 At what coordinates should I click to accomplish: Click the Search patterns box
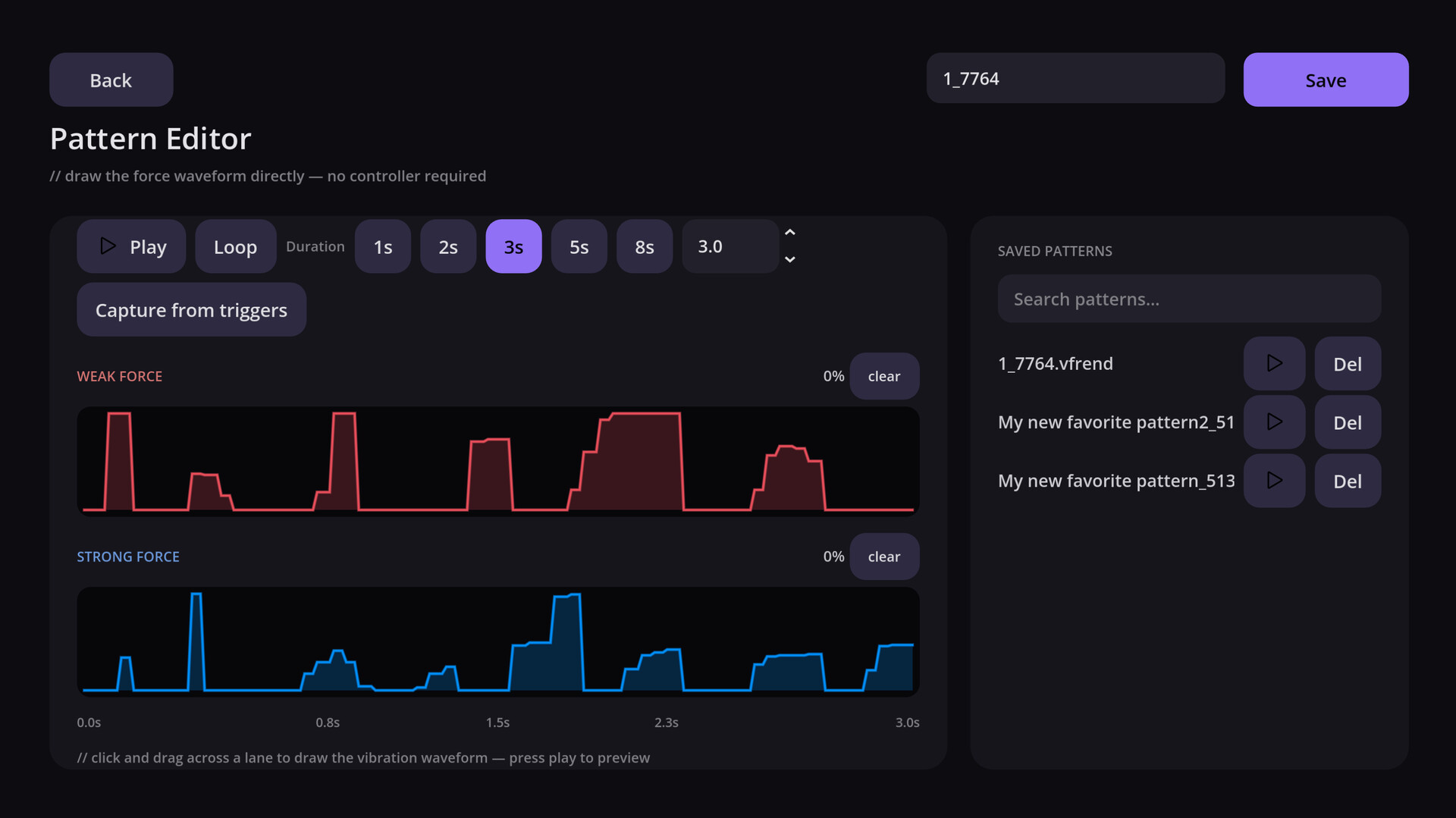click(1189, 299)
